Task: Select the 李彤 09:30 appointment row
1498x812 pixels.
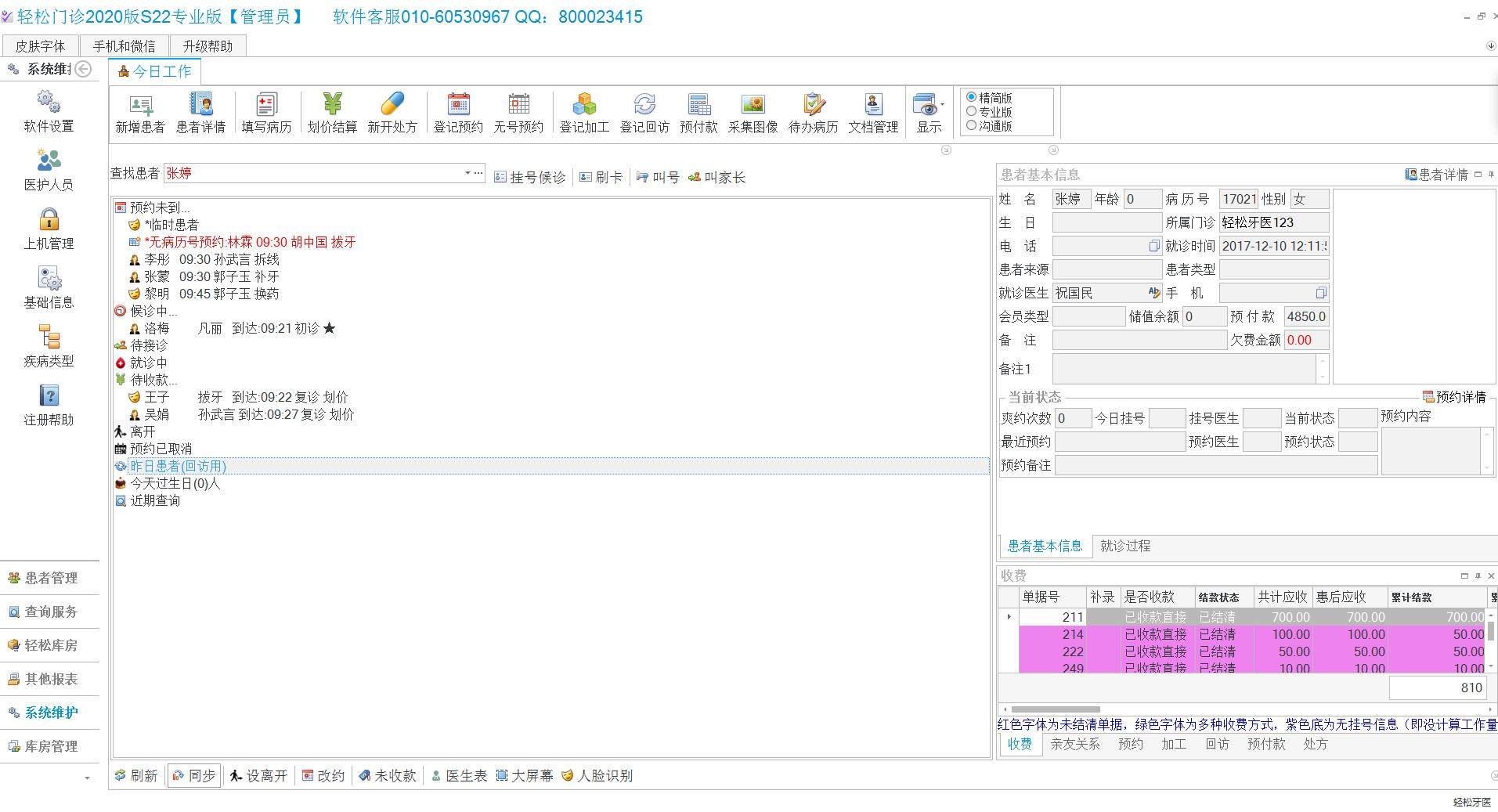Action: [x=204, y=259]
